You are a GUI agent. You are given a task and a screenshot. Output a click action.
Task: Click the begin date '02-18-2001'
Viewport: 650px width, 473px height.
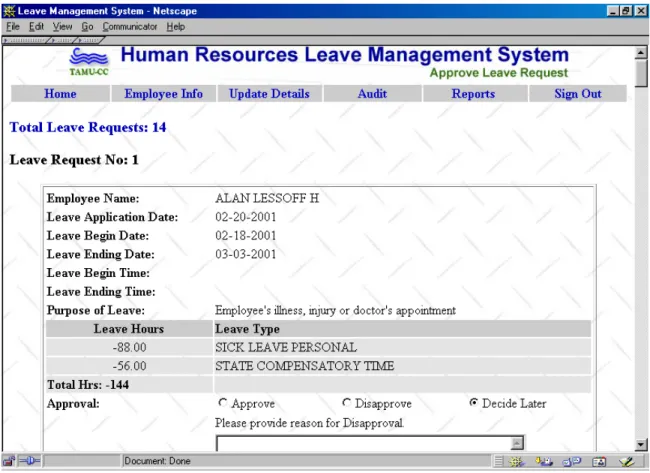(245, 236)
